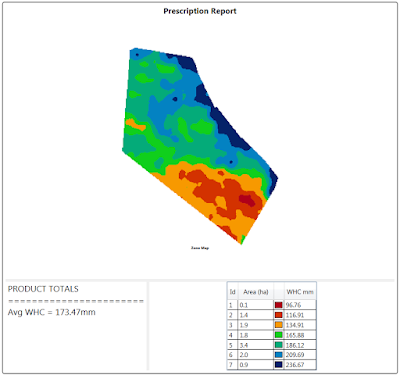
Task: Select the dark red swatch for 96.76
Action: pos(279,305)
